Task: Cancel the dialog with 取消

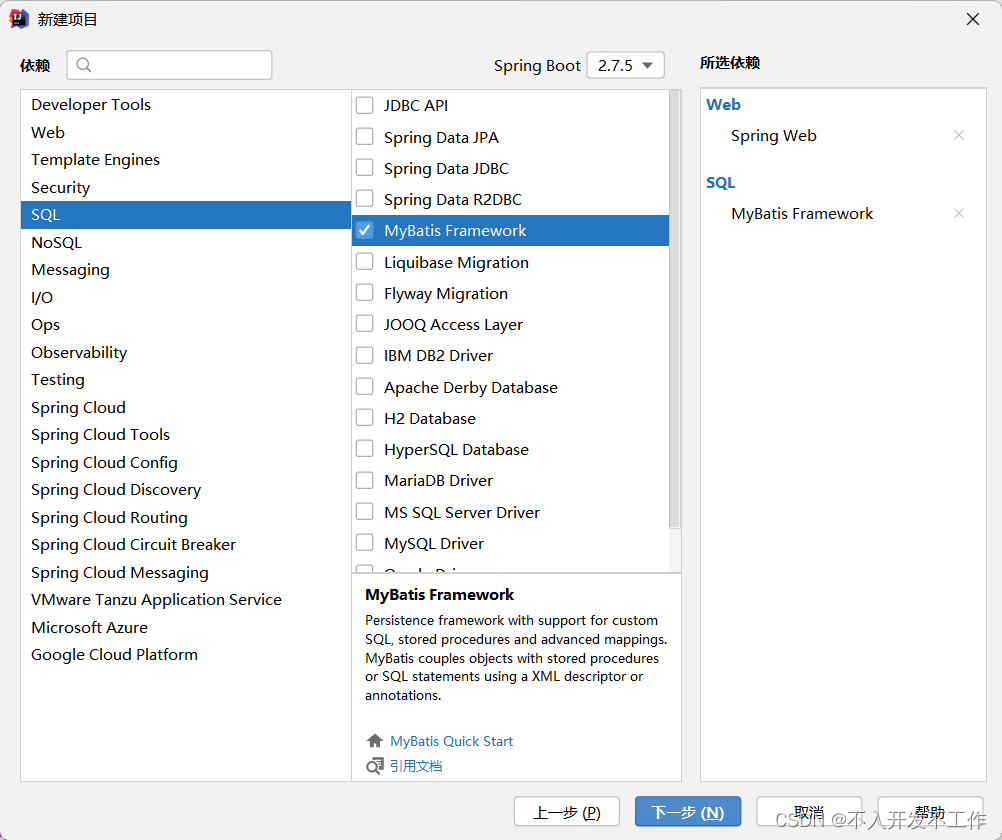Action: click(809, 812)
